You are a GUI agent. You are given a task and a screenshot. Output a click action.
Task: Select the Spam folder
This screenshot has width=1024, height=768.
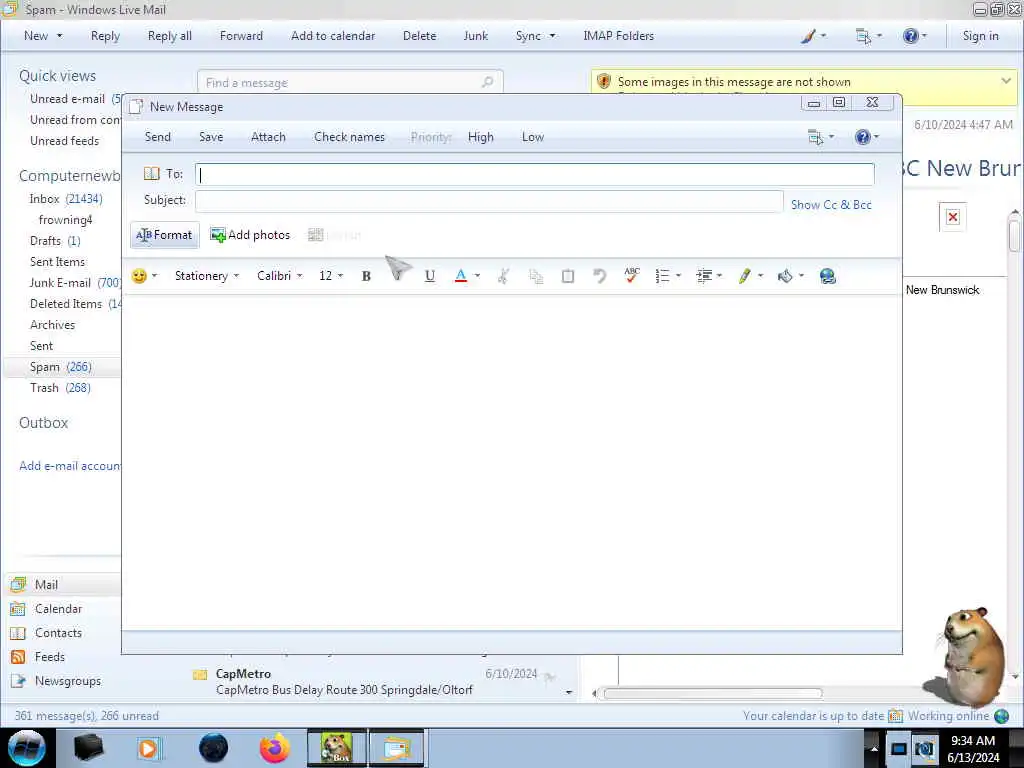pyautogui.click(x=61, y=367)
